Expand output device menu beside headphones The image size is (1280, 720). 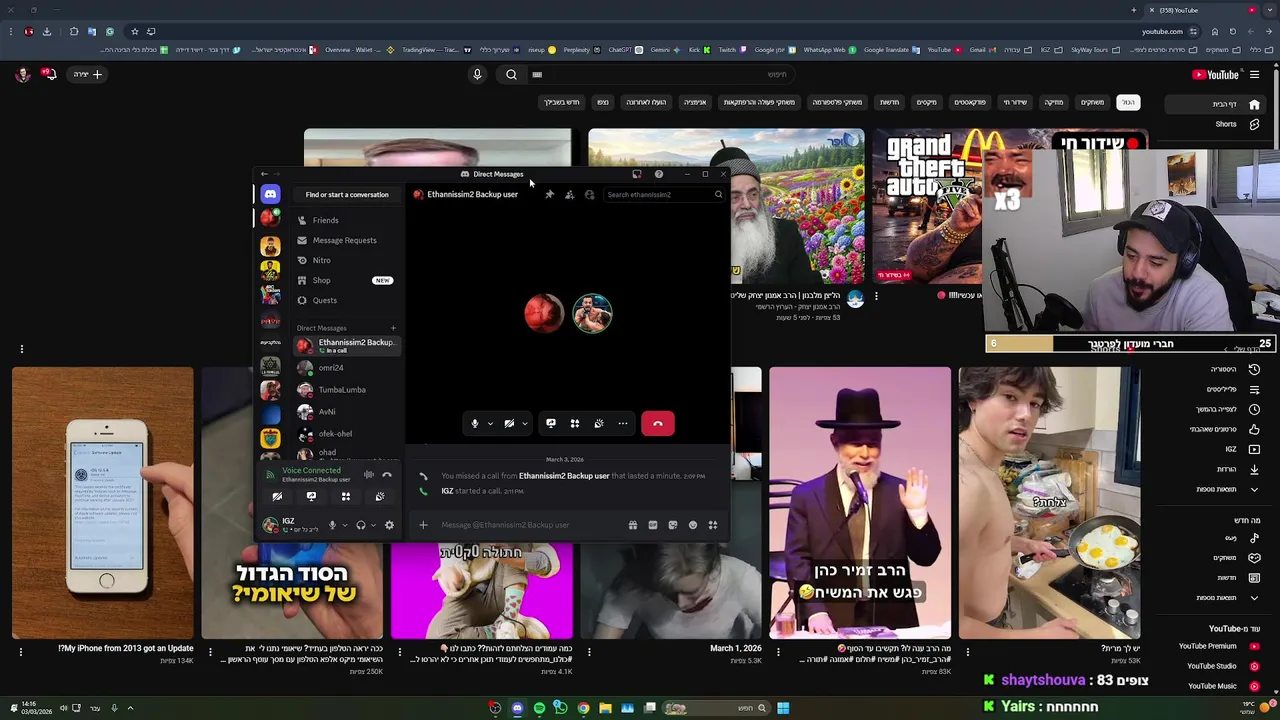coord(374,525)
